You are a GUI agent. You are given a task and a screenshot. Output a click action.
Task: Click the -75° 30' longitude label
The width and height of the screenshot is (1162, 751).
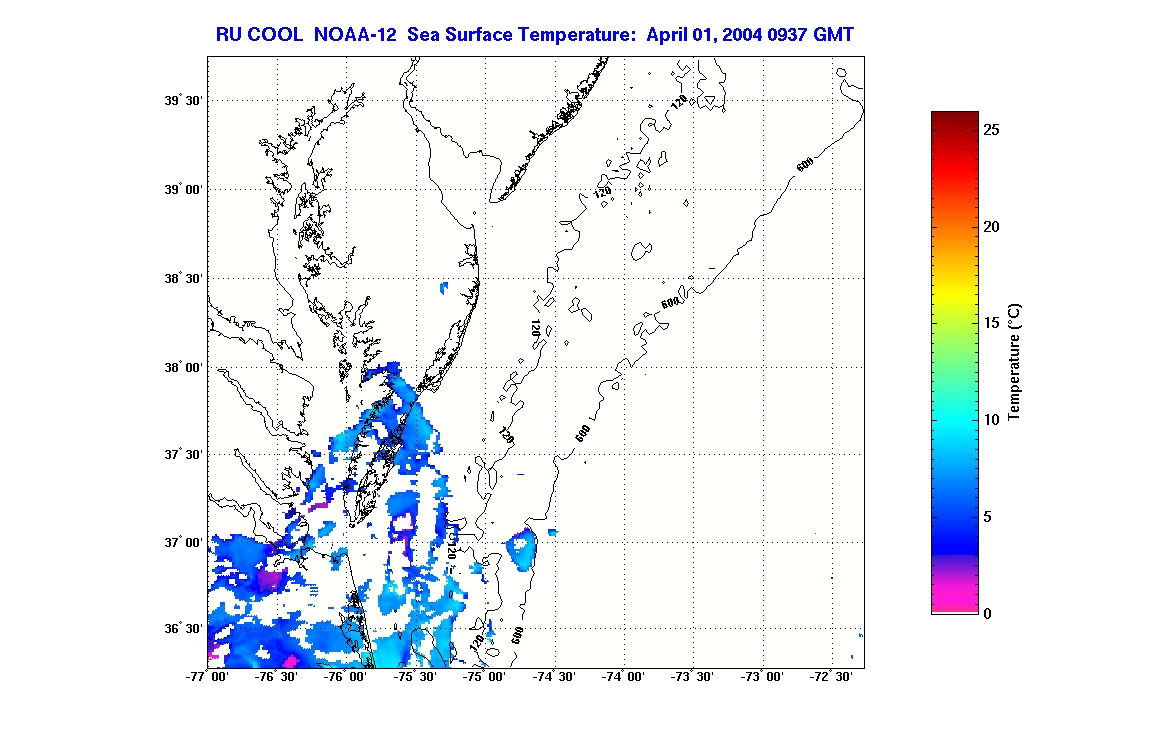(x=414, y=677)
